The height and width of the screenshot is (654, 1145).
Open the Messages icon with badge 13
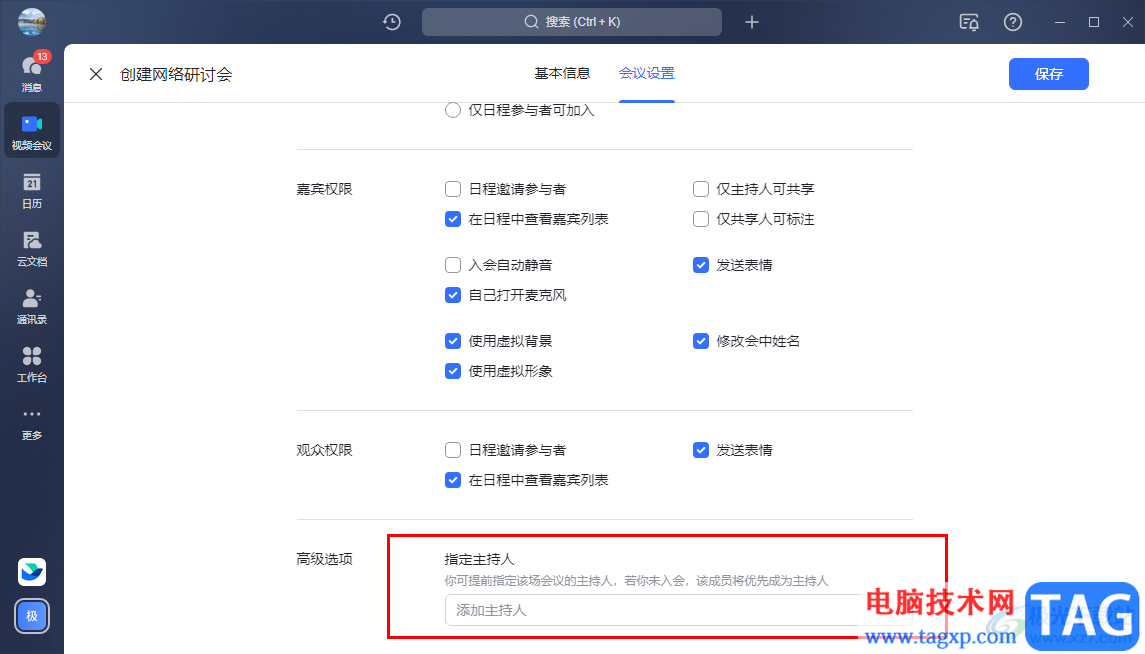coord(31,73)
